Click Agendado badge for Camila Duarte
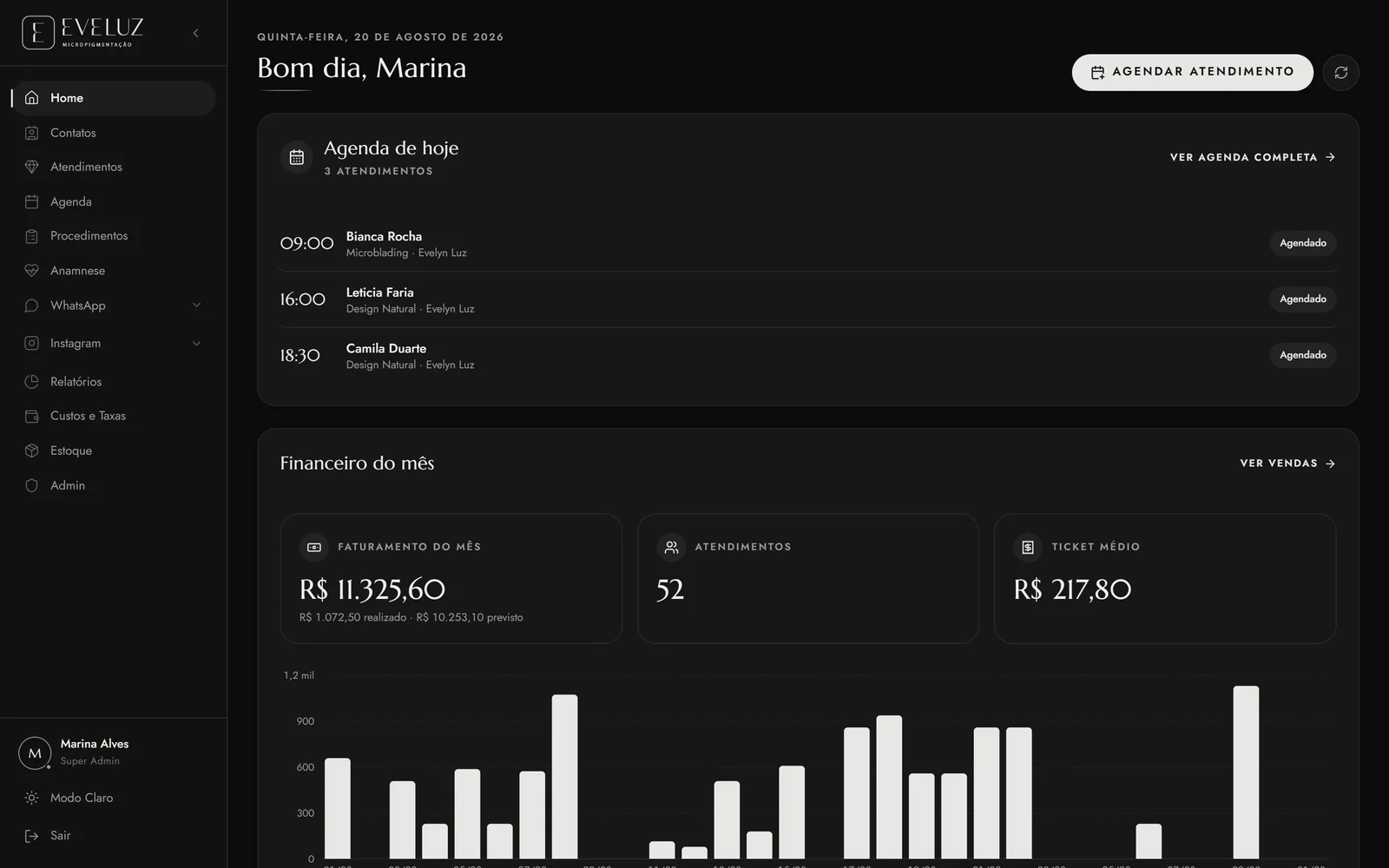 coord(1302,355)
